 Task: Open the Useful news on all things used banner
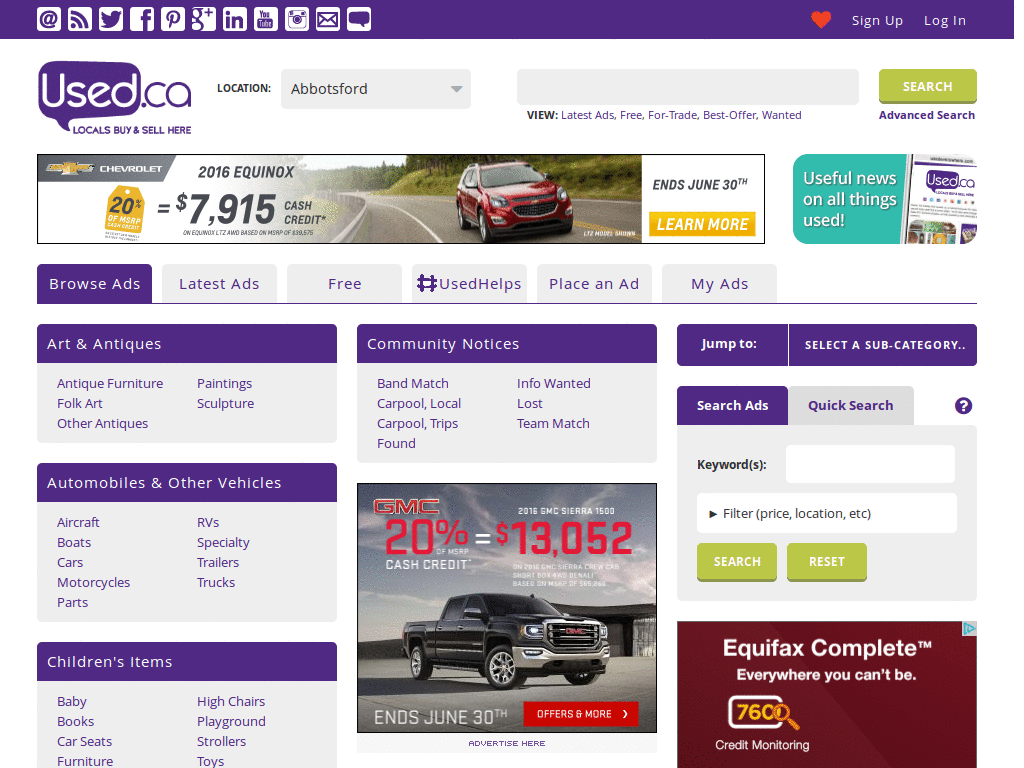click(884, 199)
